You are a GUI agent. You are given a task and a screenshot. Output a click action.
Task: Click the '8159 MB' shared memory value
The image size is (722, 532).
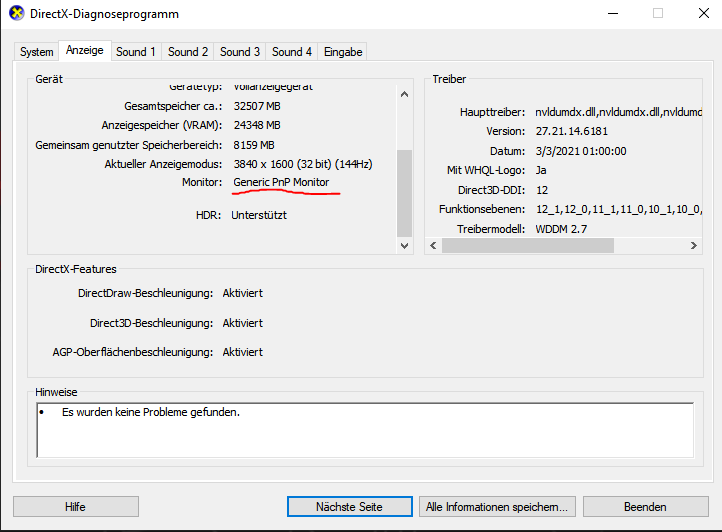pyautogui.click(x=254, y=145)
